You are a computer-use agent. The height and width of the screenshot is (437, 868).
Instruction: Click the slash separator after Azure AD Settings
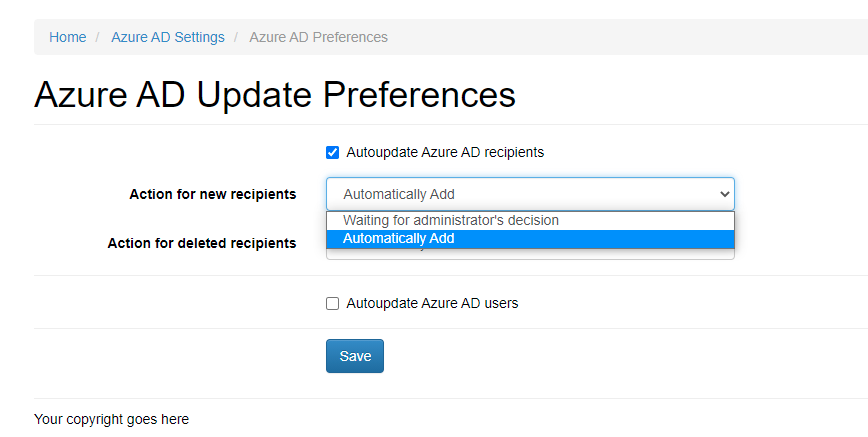[236, 37]
